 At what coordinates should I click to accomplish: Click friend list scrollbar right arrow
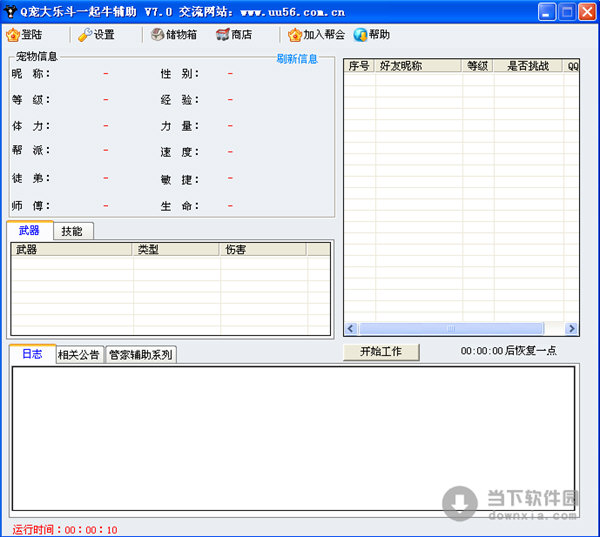(572, 328)
